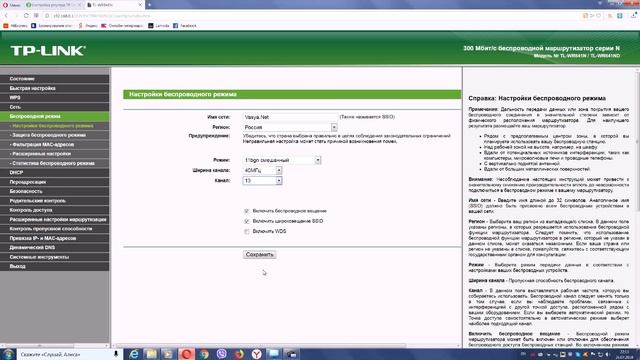This screenshot has height=360, width=640.
Task: Edit the network name field Vasya.Net
Action: coord(290,117)
